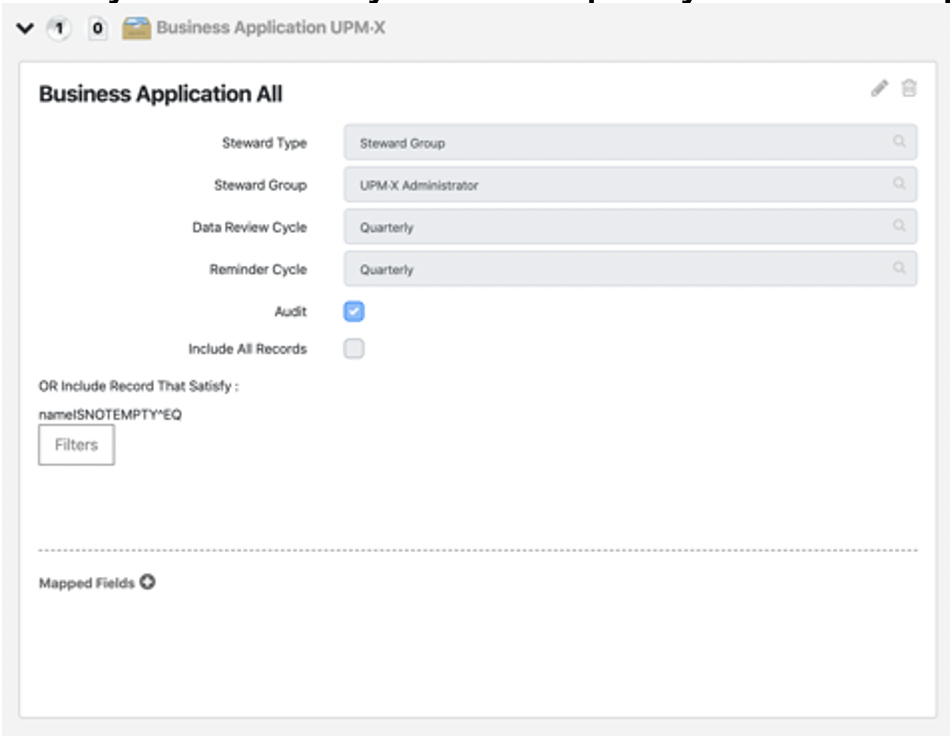The width and height of the screenshot is (950, 736).
Task: Delete Business Application All with trash icon
Action: [909, 88]
